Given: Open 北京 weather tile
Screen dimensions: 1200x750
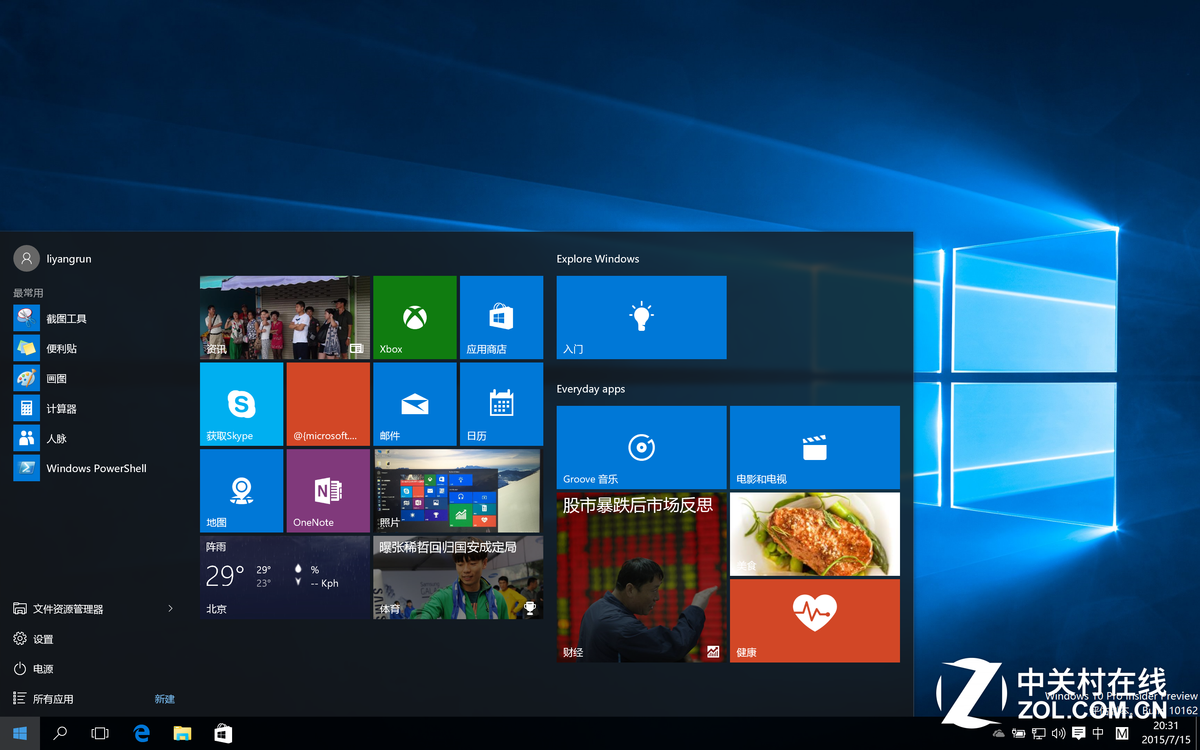Looking at the screenshot, I should pos(285,577).
